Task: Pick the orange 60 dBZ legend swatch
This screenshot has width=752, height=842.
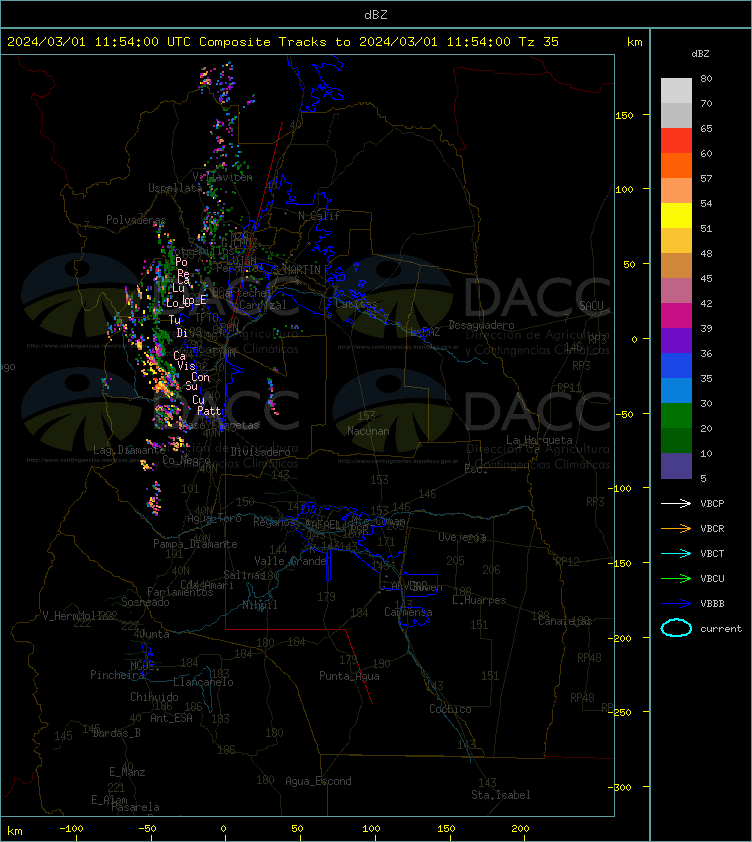Action: tap(676, 165)
